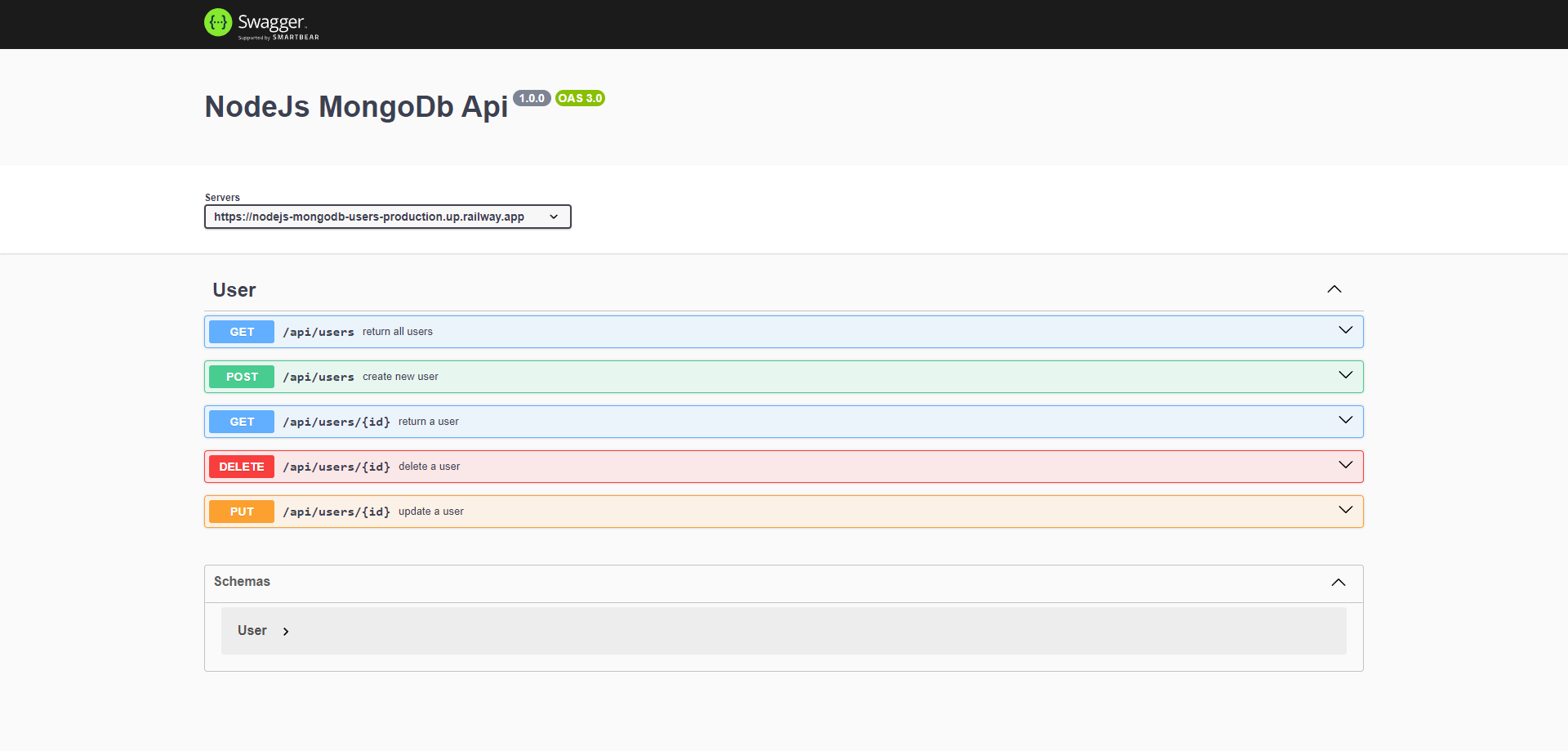Image resolution: width=1568 pixels, height=751 pixels.
Task: Expand DELETE /api/users/{id} chevron
Action: tap(1346, 465)
